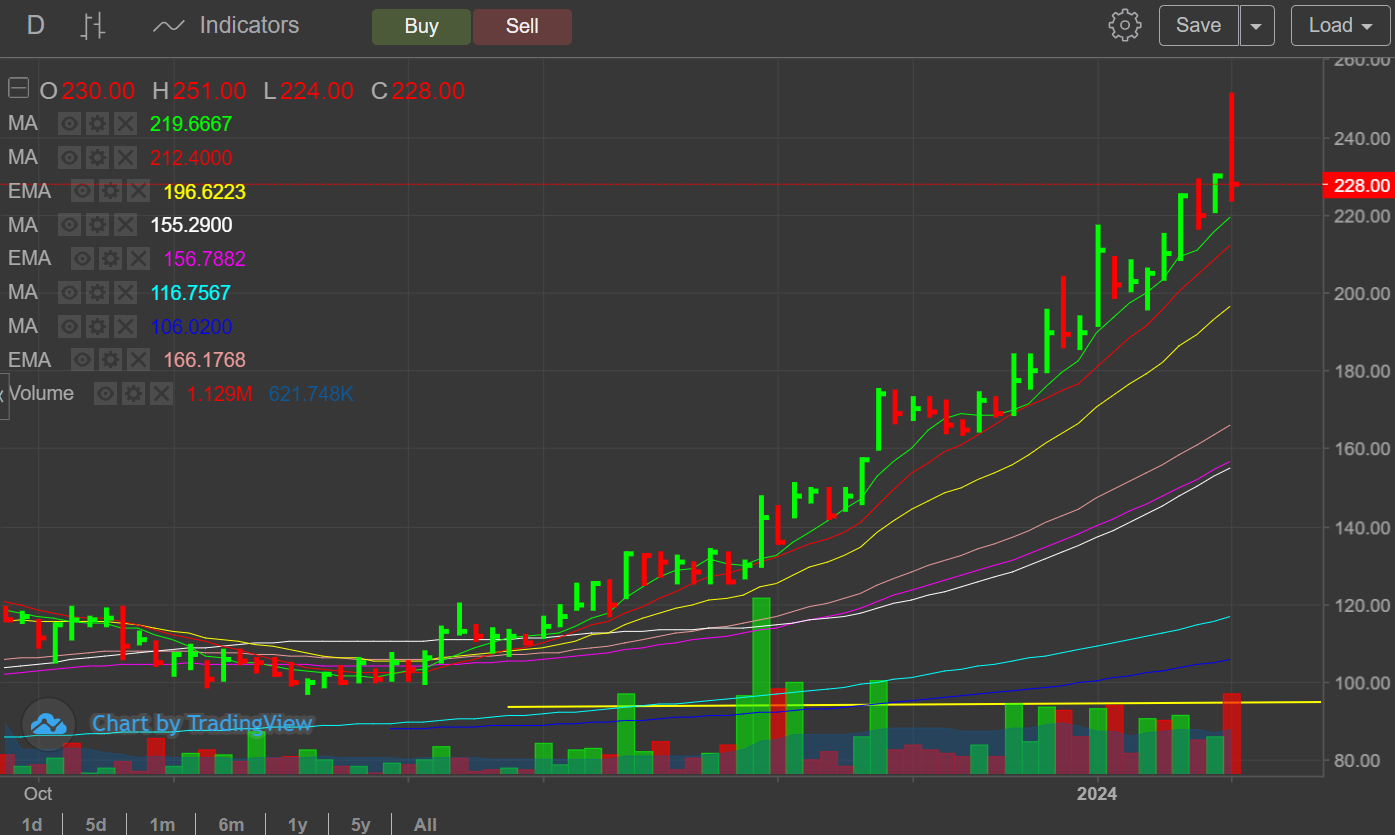Click the TradingView cloud logo
The width and height of the screenshot is (1395, 835).
48,723
